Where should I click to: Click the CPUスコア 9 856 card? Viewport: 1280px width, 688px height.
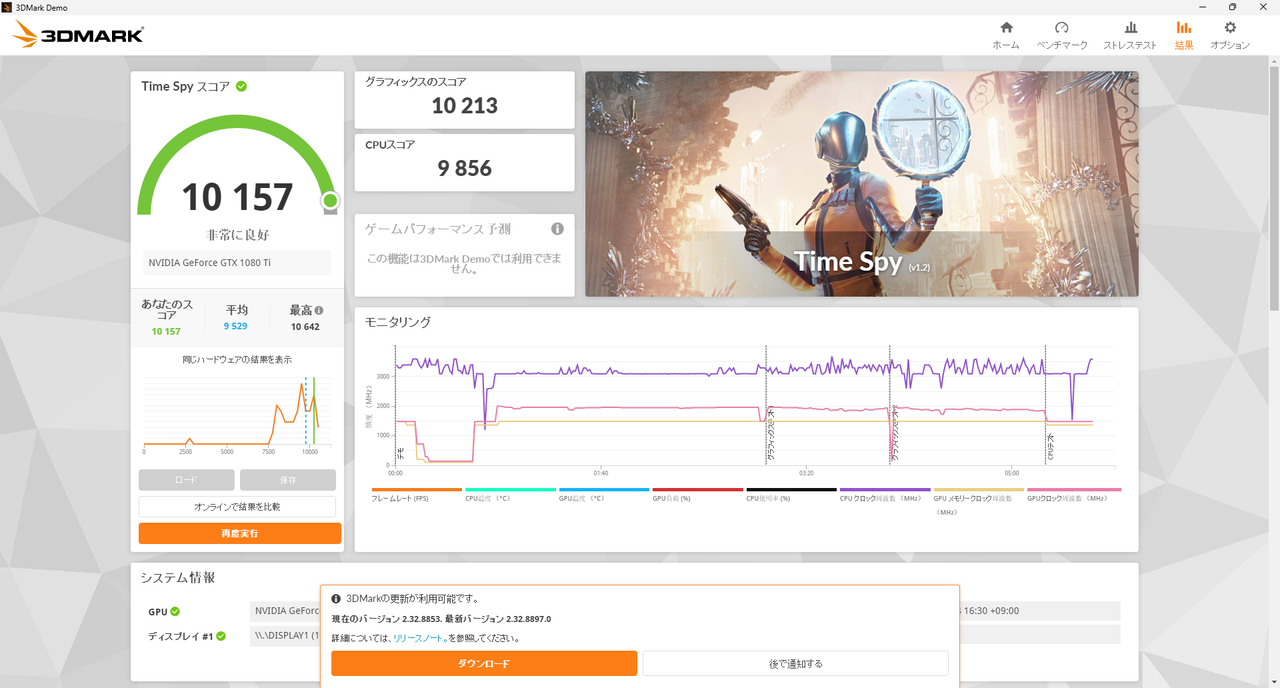pos(465,162)
